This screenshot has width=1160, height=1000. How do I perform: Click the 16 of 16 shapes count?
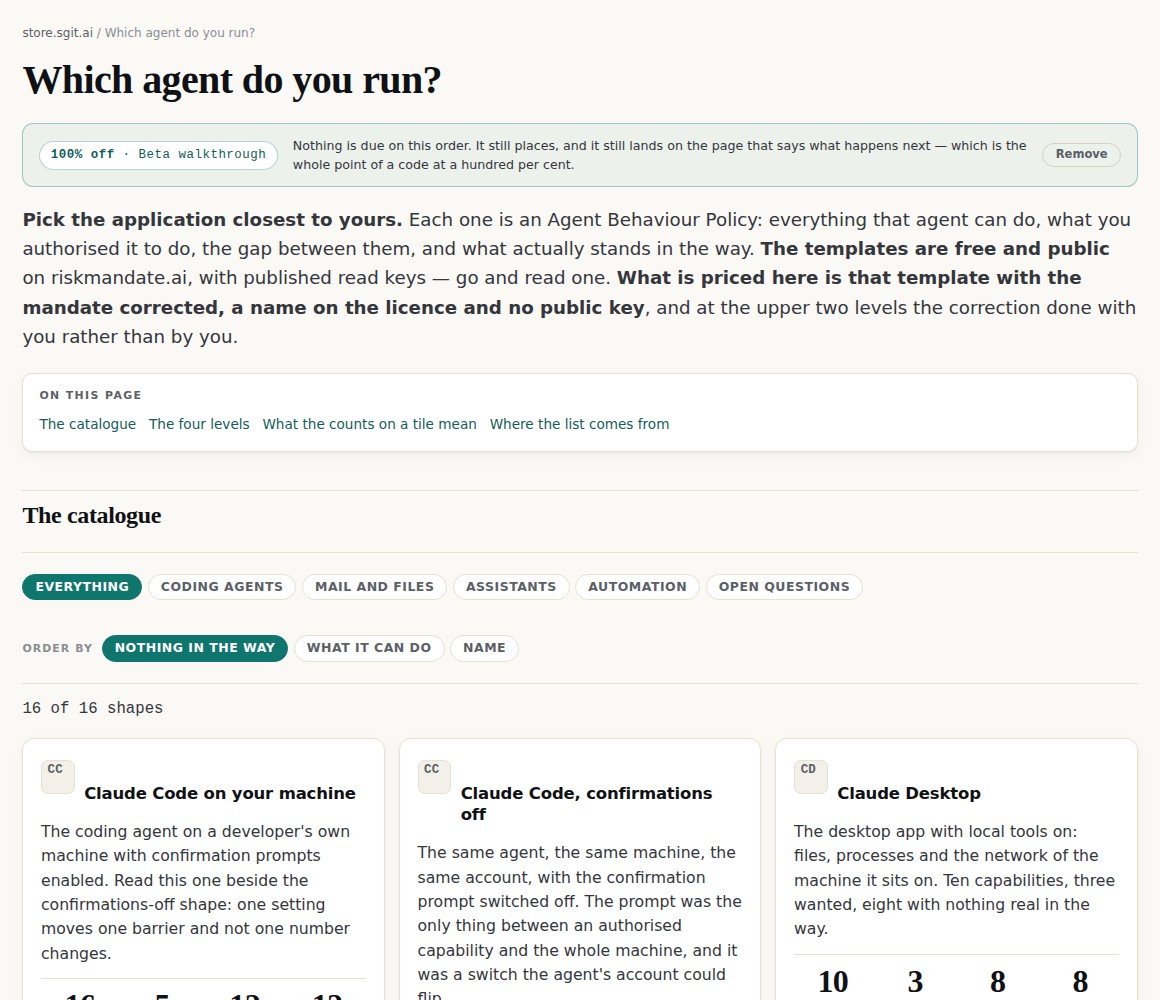coord(92,708)
